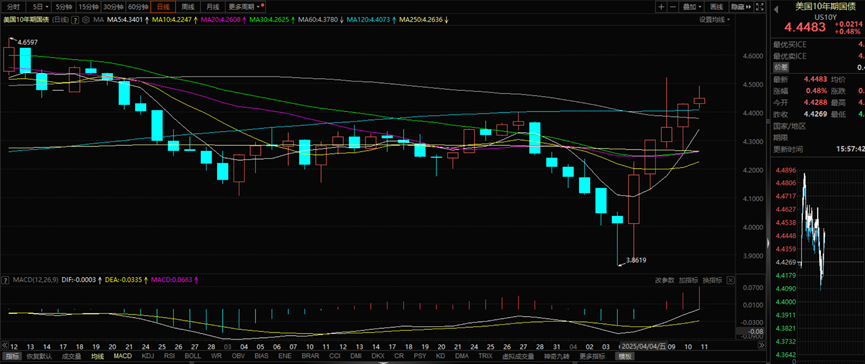
Task: Collapse quote panel with left triangle arrow
Action: (776, 8)
